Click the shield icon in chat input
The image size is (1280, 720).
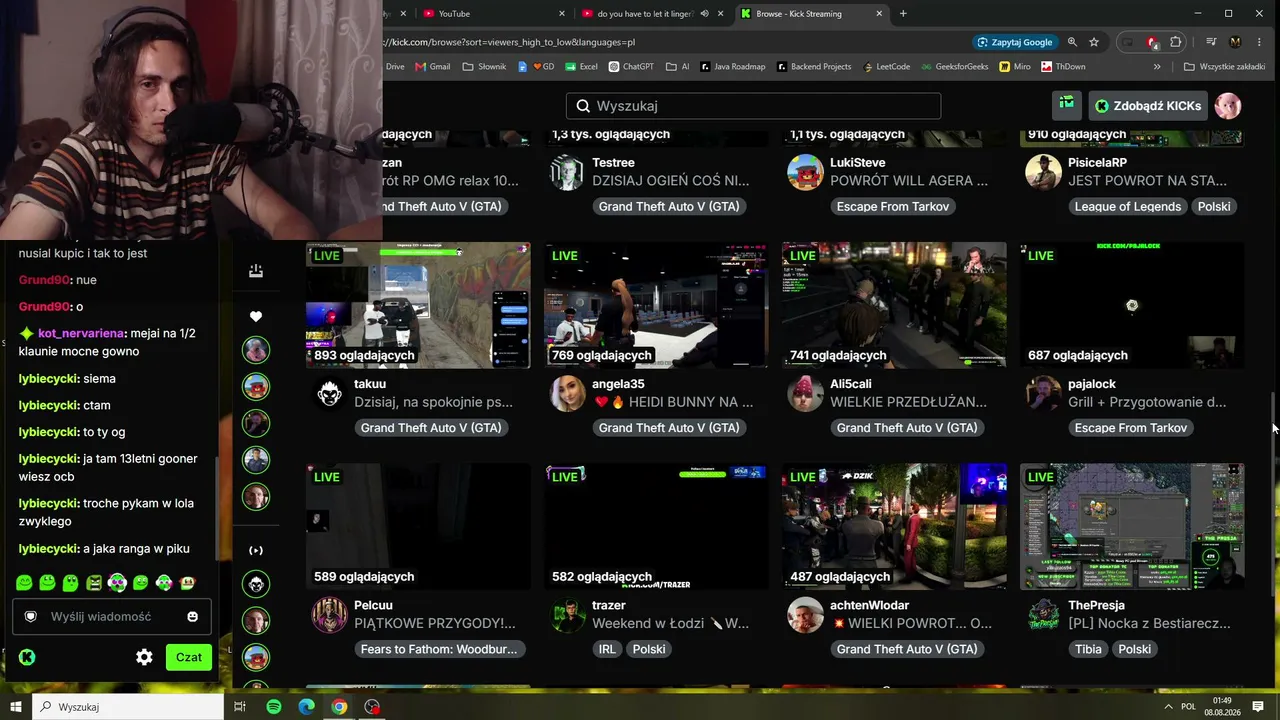click(31, 617)
